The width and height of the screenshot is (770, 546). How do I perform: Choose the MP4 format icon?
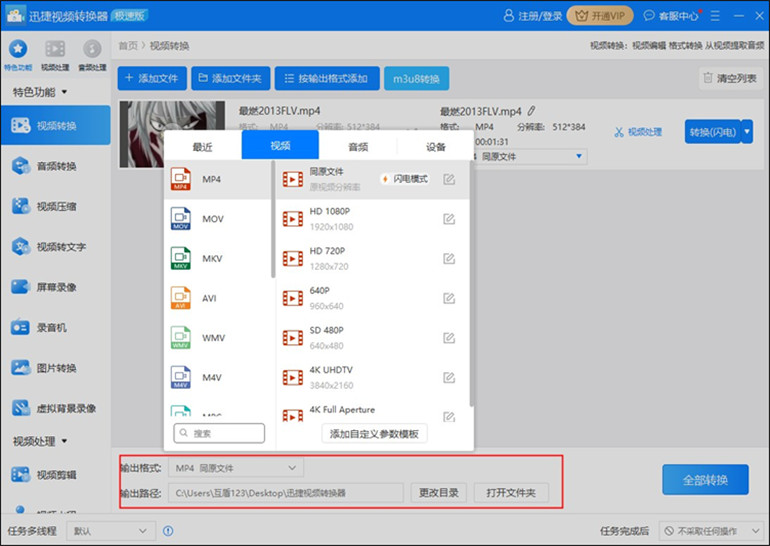pyautogui.click(x=181, y=179)
